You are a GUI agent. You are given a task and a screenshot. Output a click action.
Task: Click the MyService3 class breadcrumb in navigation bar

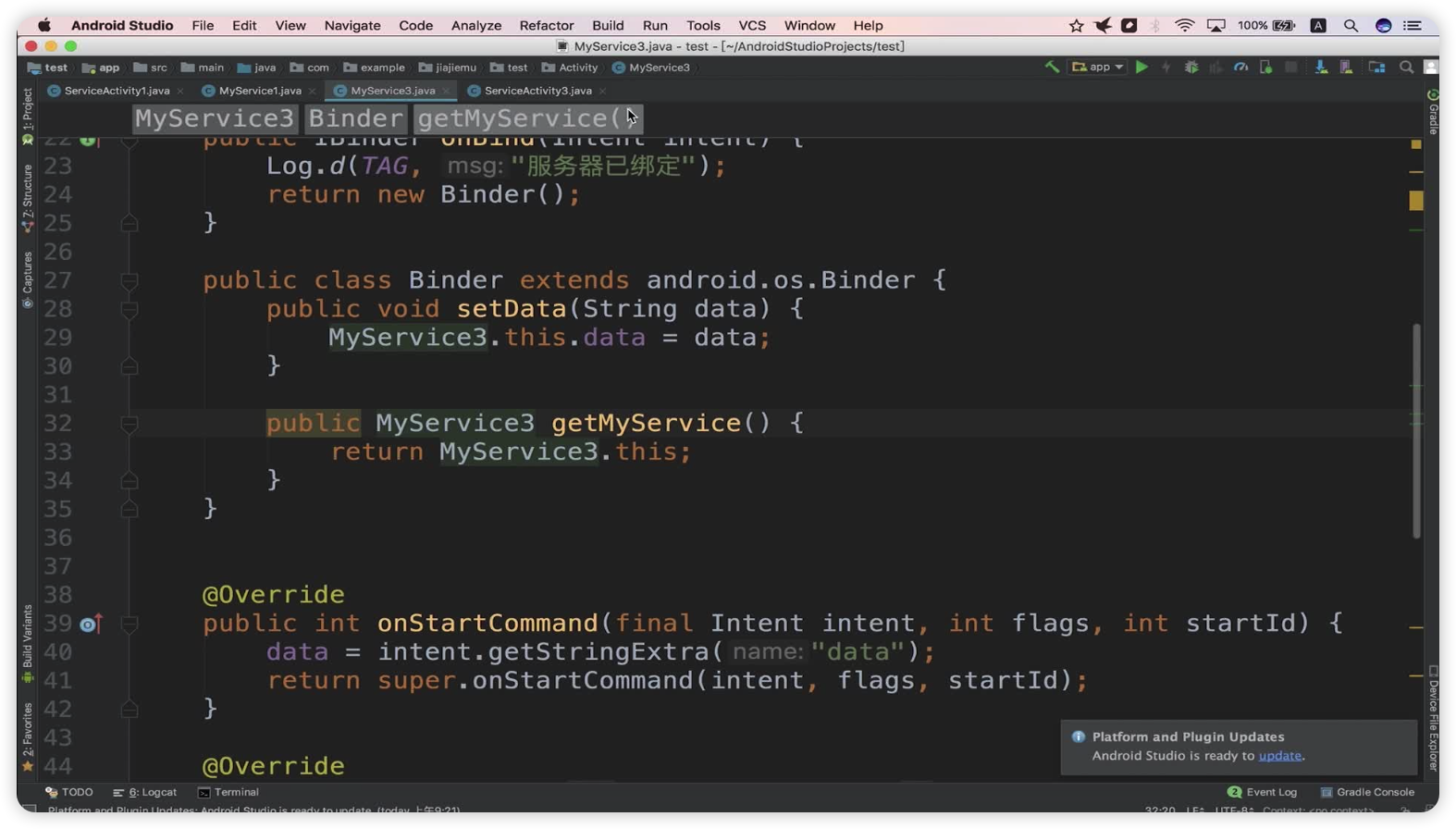point(651,68)
